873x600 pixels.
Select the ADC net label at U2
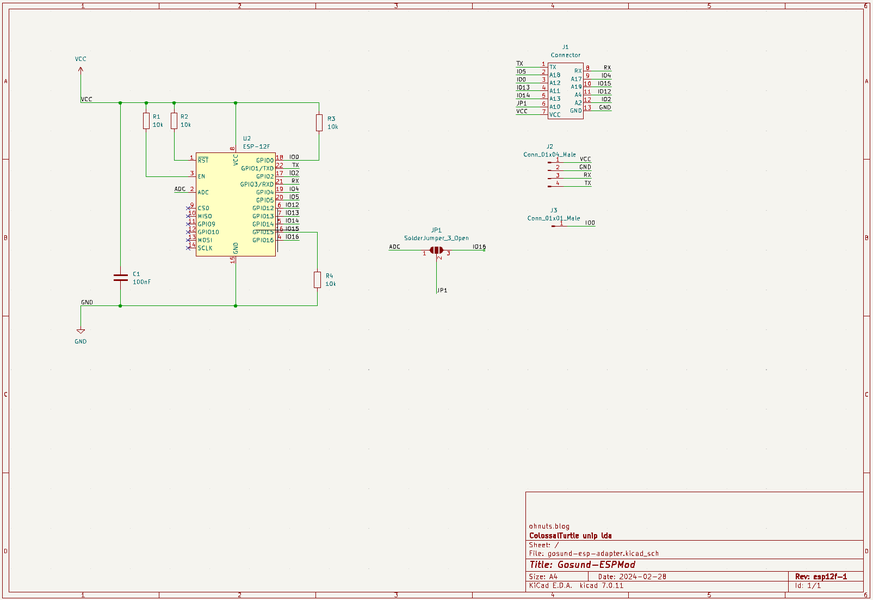[179, 189]
